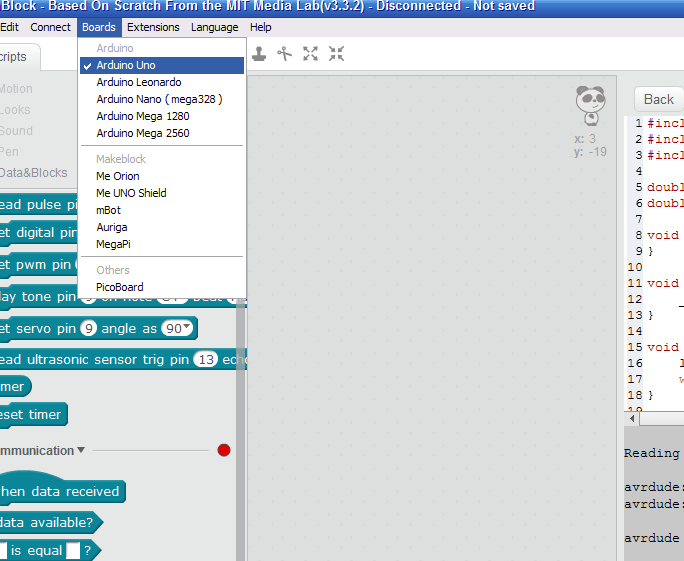
Task: Open the Connect menu
Action: coord(50,27)
